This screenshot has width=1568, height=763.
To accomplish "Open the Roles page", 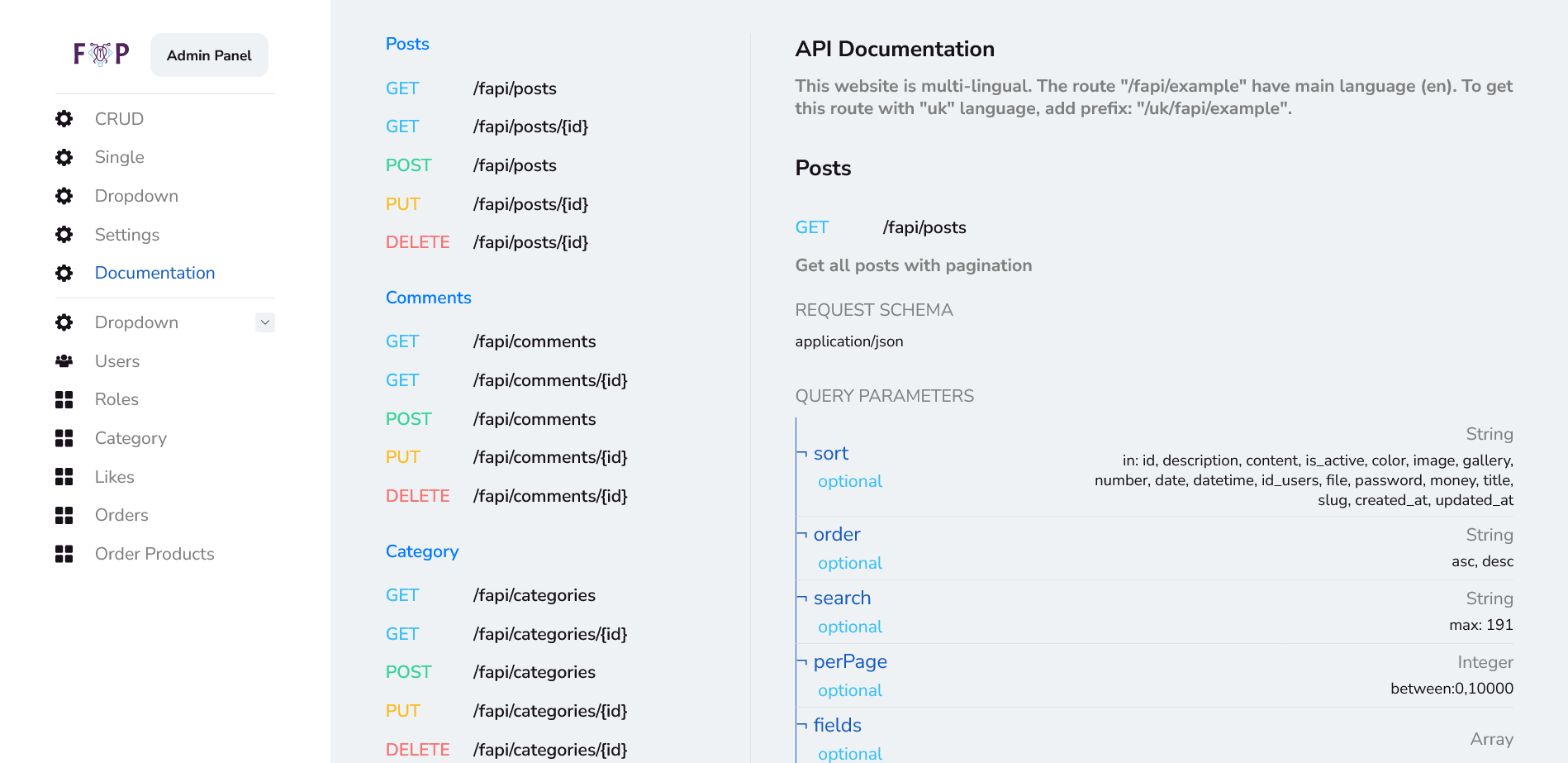I will coord(116,399).
